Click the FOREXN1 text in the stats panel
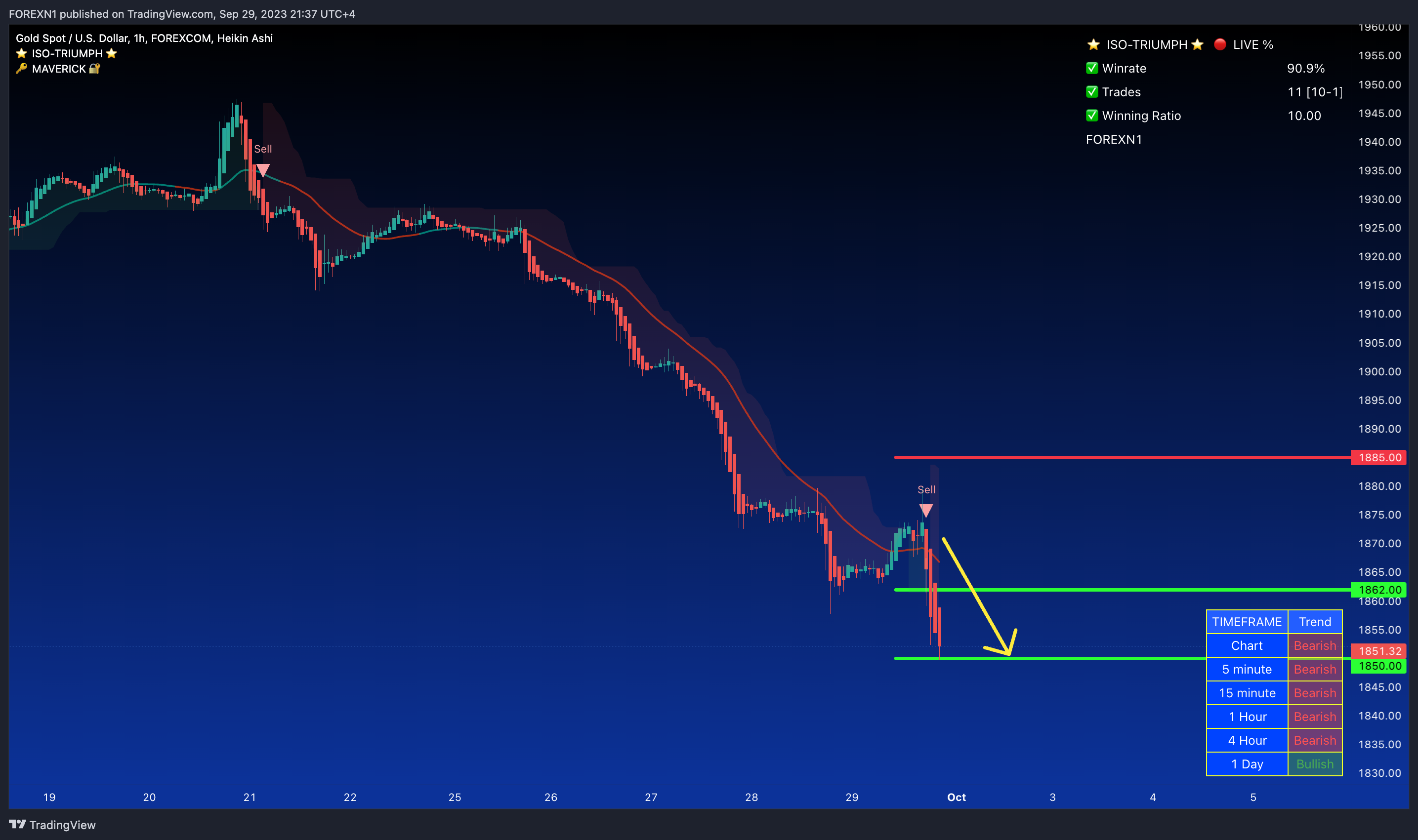The width and height of the screenshot is (1418, 840). [x=1114, y=139]
